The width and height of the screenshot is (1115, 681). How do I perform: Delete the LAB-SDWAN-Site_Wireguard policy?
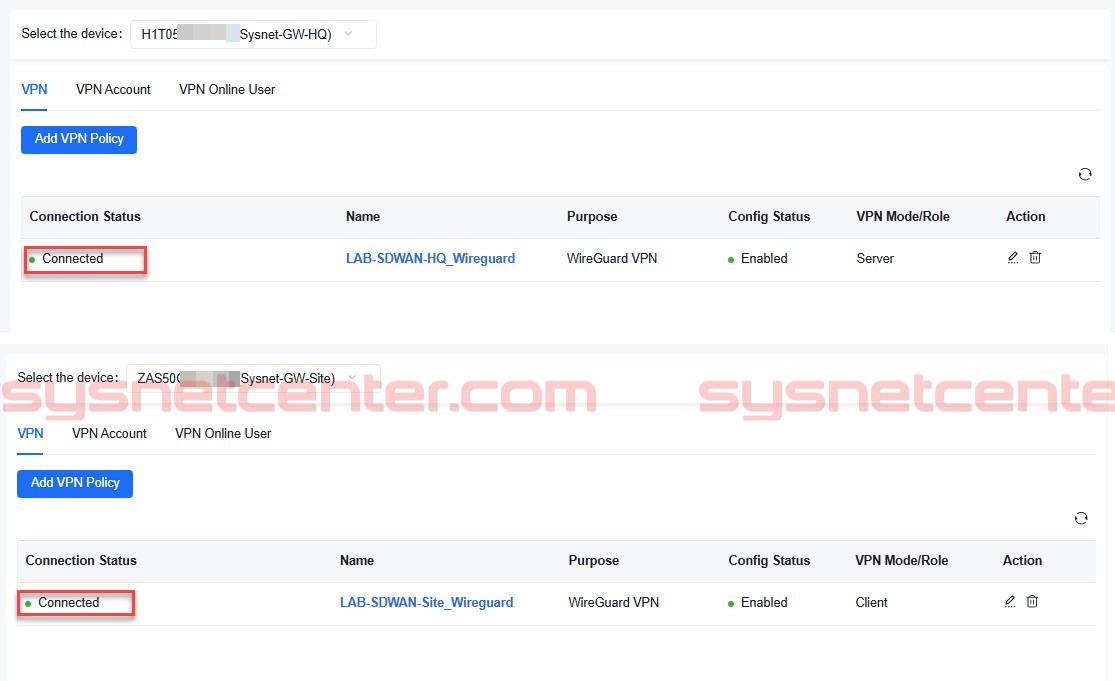(1031, 601)
